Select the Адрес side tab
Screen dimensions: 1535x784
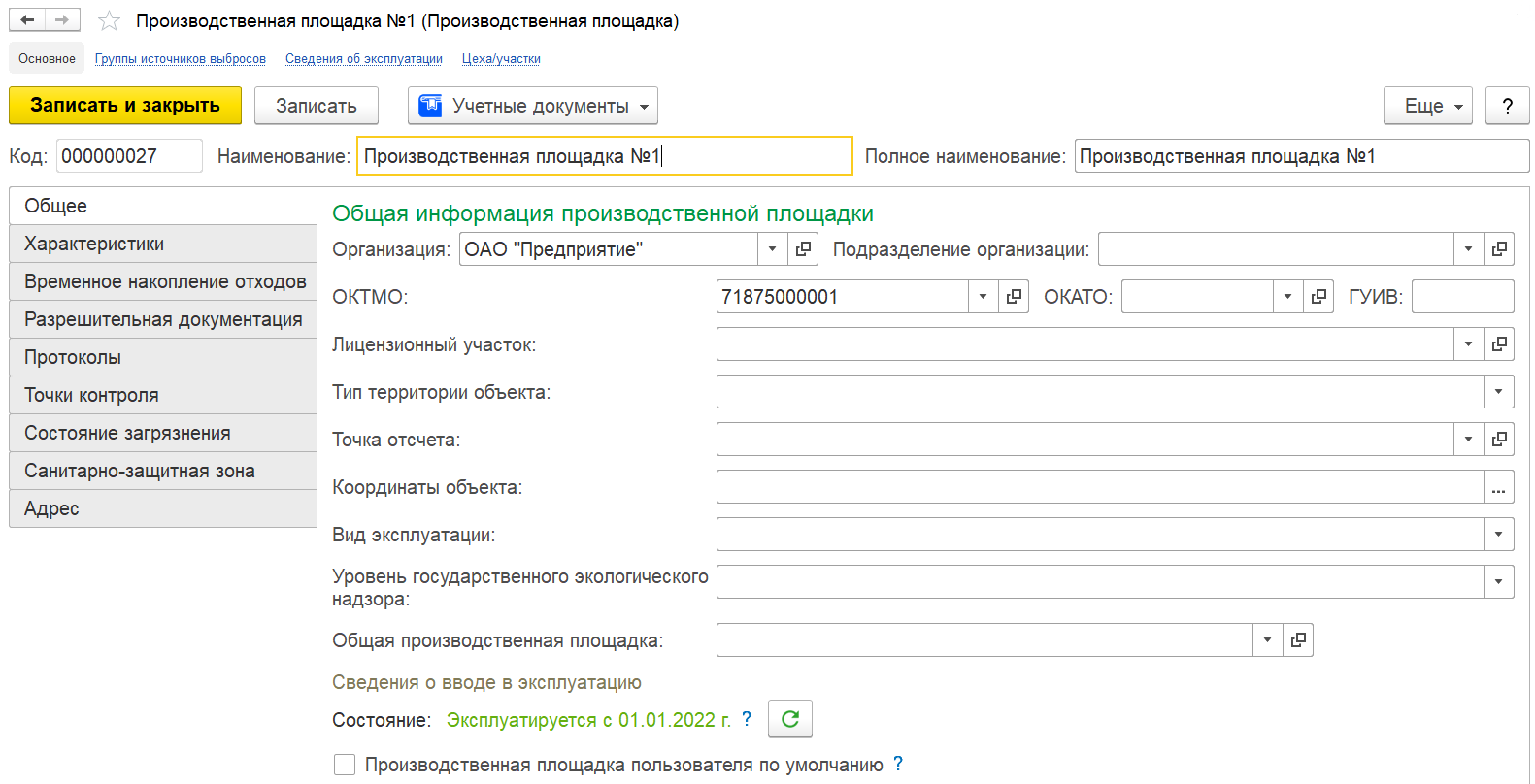click(163, 508)
